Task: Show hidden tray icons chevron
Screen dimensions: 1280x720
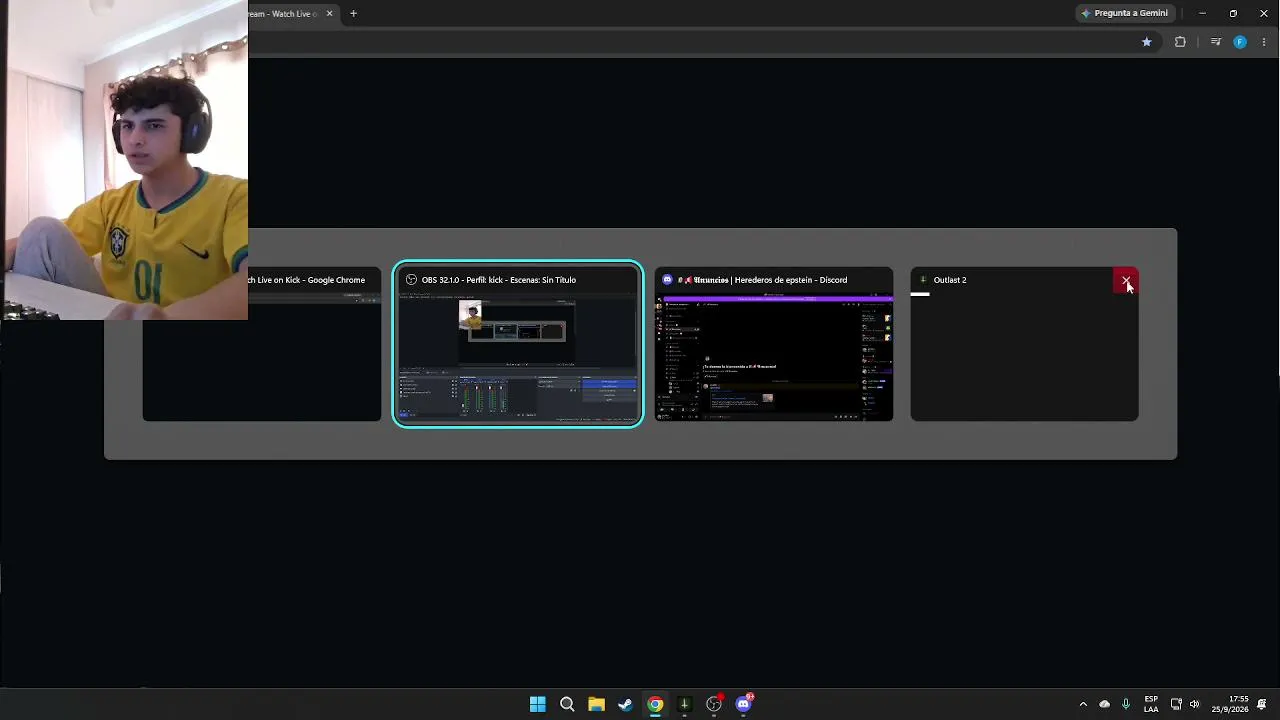Action: click(1083, 704)
